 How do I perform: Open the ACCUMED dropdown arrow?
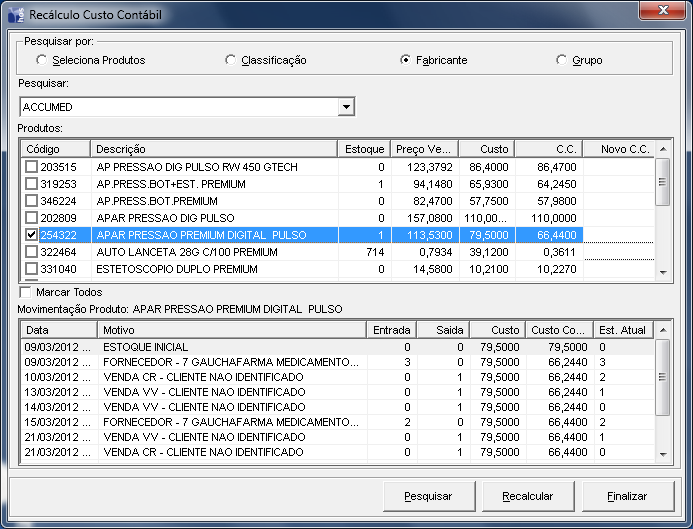click(346, 107)
